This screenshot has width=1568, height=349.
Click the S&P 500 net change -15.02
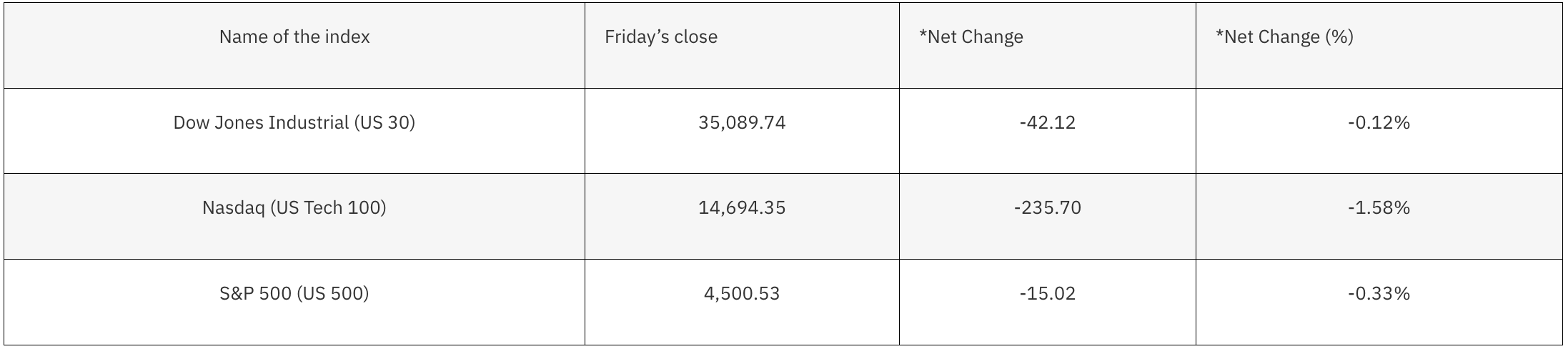[x=1047, y=294]
